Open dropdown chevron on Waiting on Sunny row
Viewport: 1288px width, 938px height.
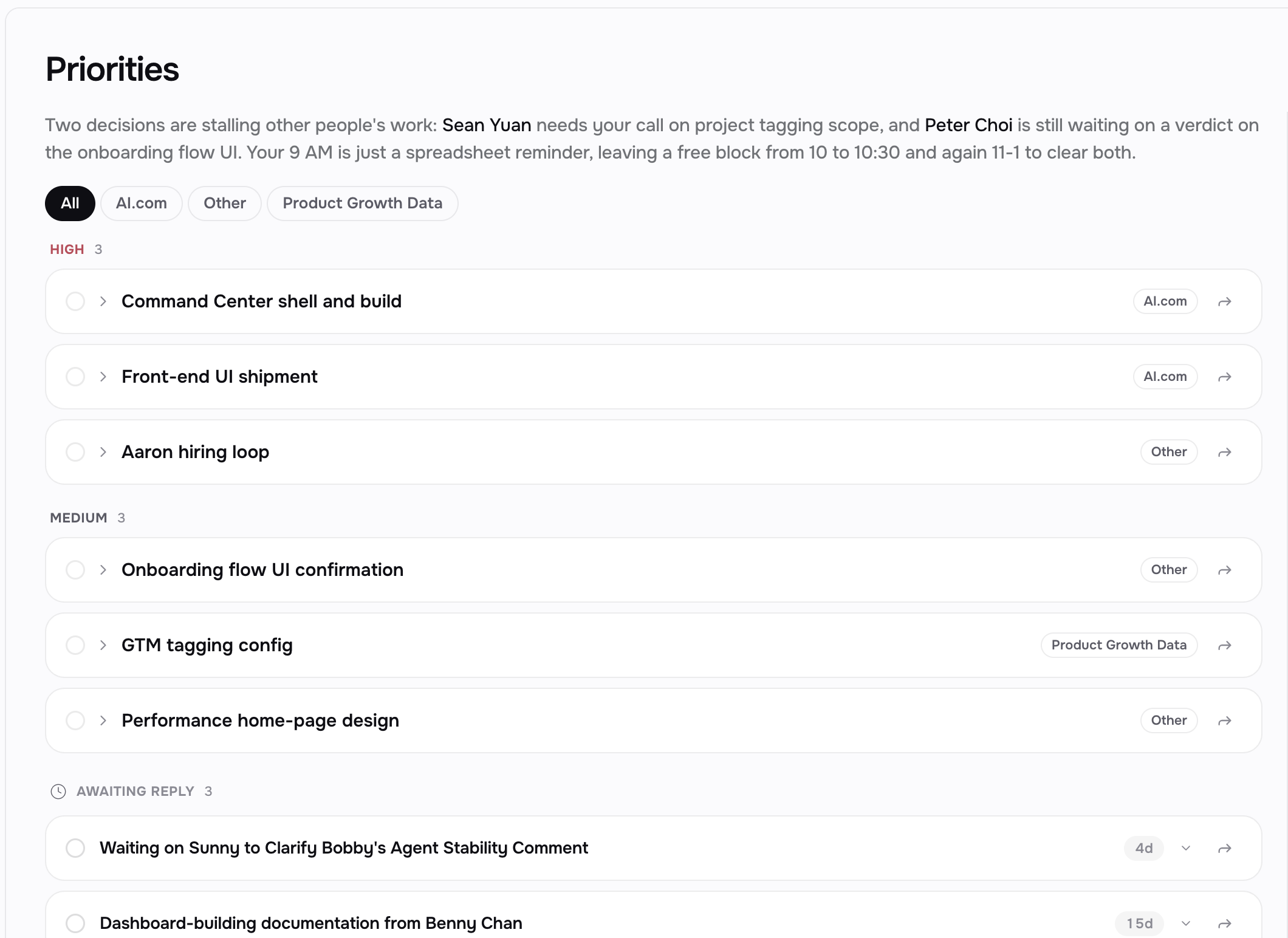(x=1186, y=848)
